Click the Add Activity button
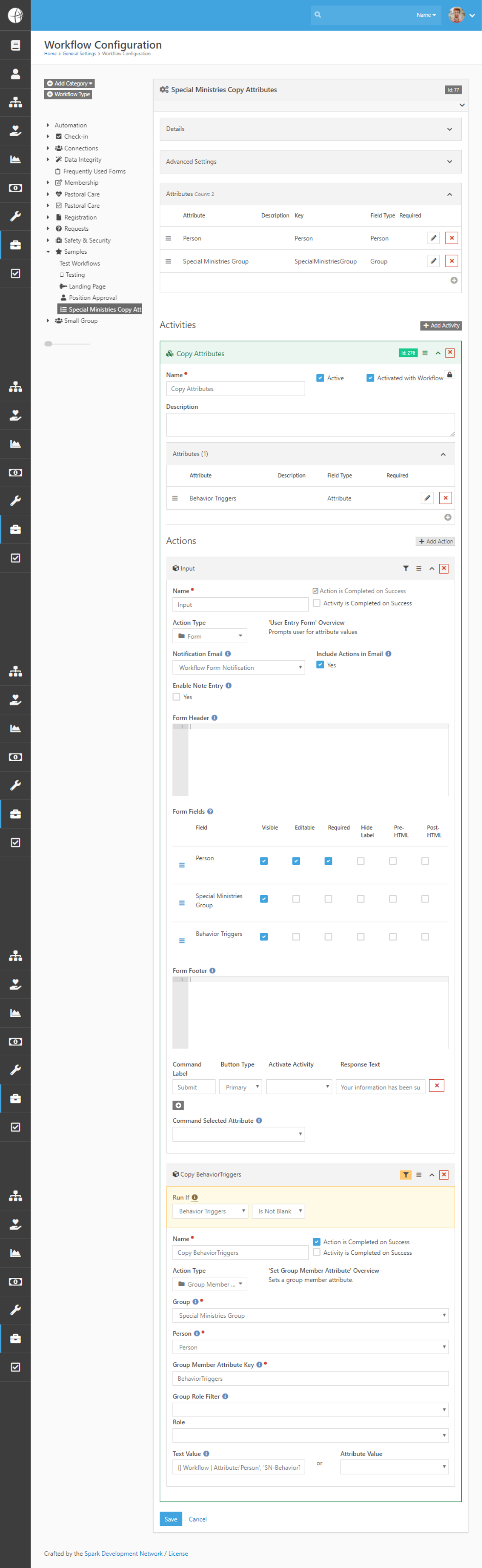The width and height of the screenshot is (482, 1568). point(441,325)
